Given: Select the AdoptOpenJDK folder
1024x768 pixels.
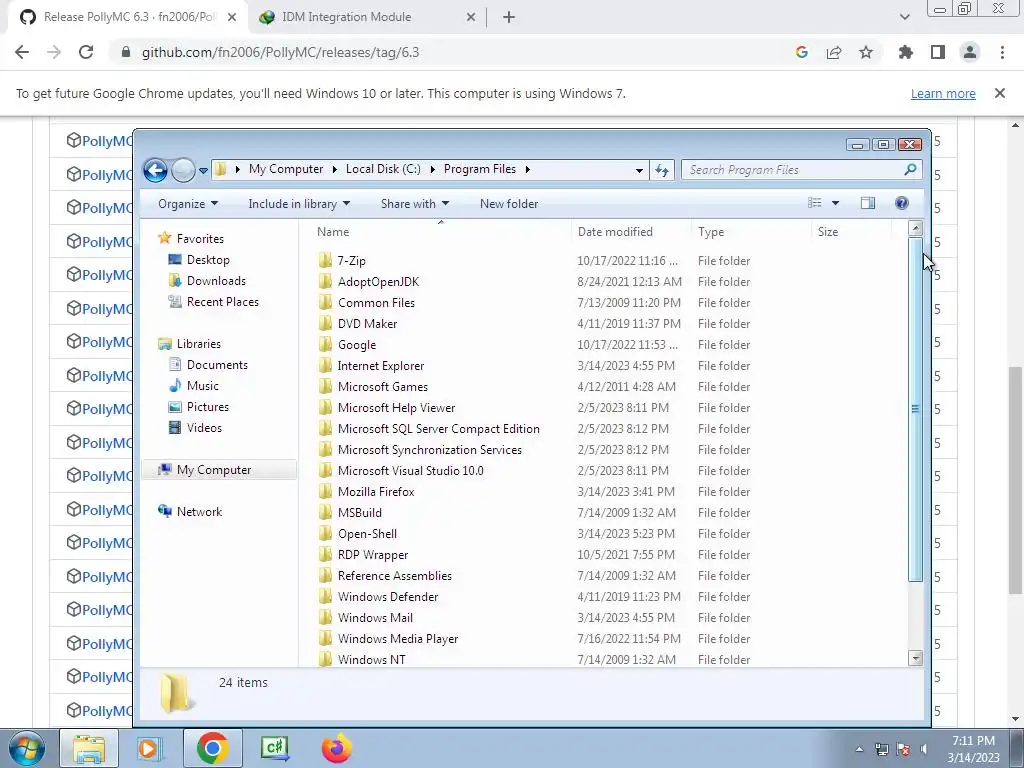Looking at the screenshot, I should point(378,281).
